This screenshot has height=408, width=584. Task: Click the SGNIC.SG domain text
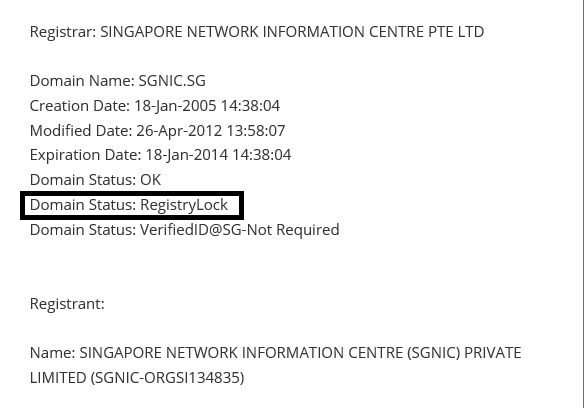click(172, 81)
